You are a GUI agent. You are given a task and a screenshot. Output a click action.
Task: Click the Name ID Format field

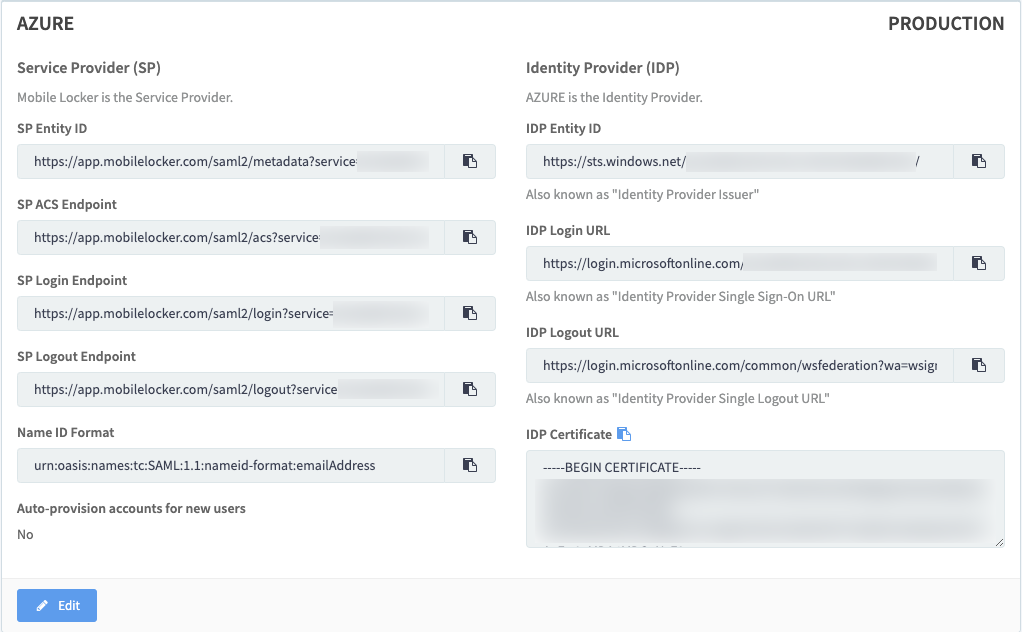coord(230,465)
